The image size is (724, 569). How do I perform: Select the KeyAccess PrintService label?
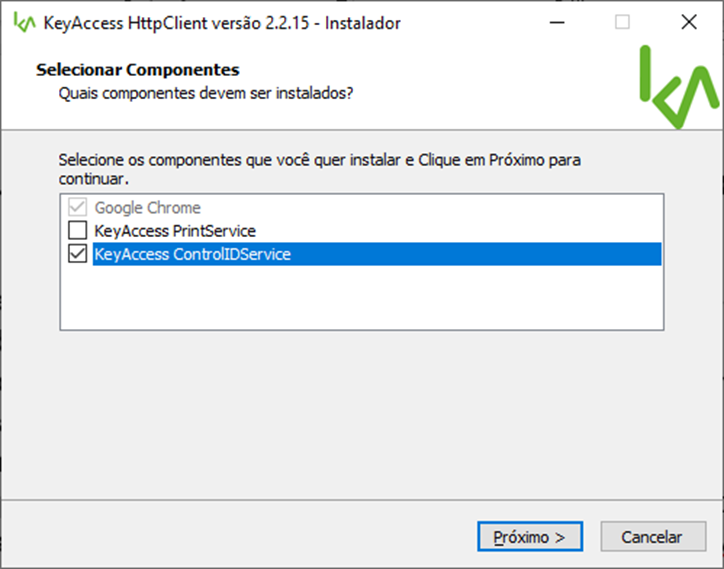click(175, 231)
